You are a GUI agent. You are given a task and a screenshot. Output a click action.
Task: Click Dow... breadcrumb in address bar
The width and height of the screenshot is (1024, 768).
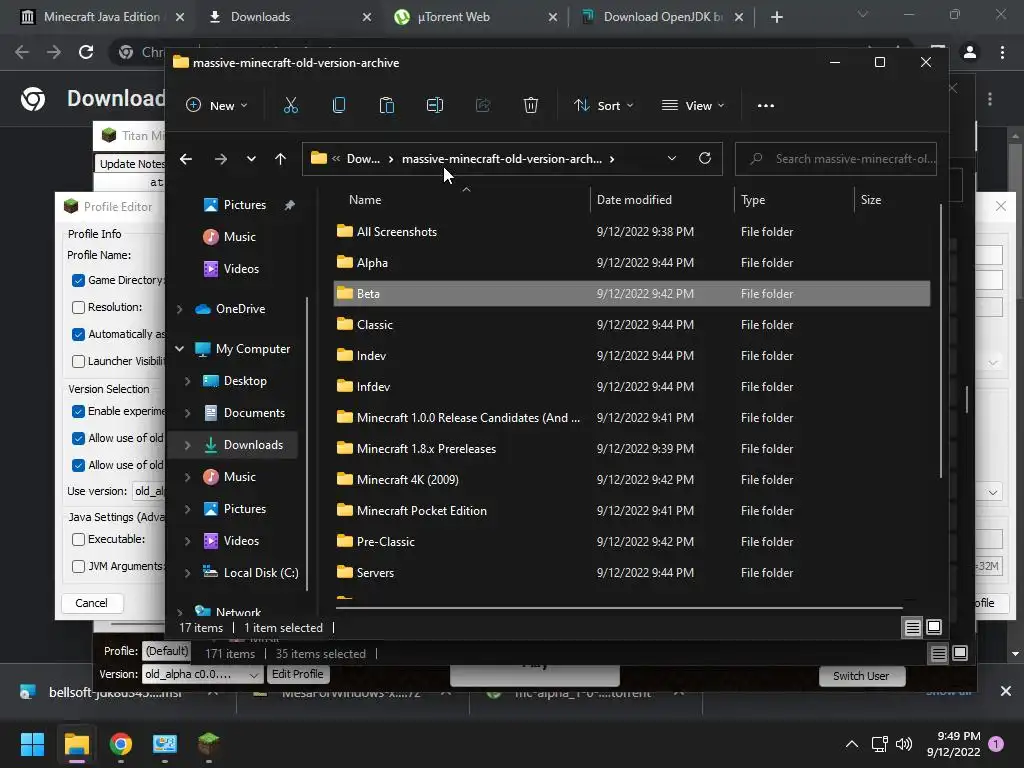click(363, 159)
